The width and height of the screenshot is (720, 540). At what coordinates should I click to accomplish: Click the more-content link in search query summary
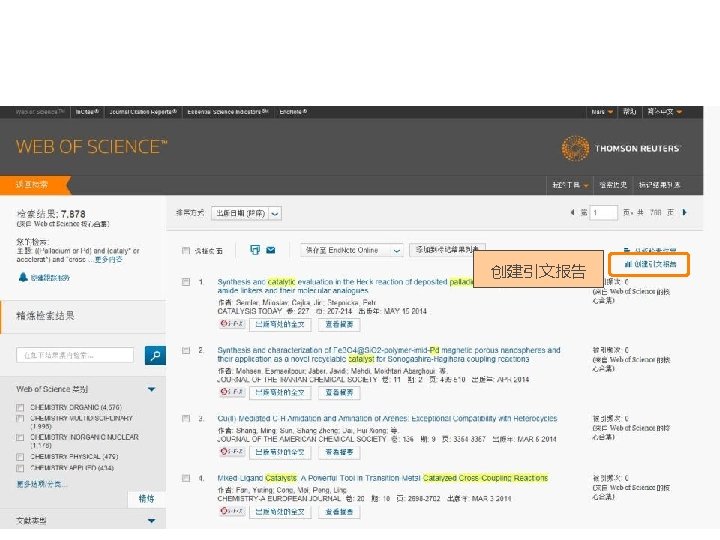(x=108, y=259)
